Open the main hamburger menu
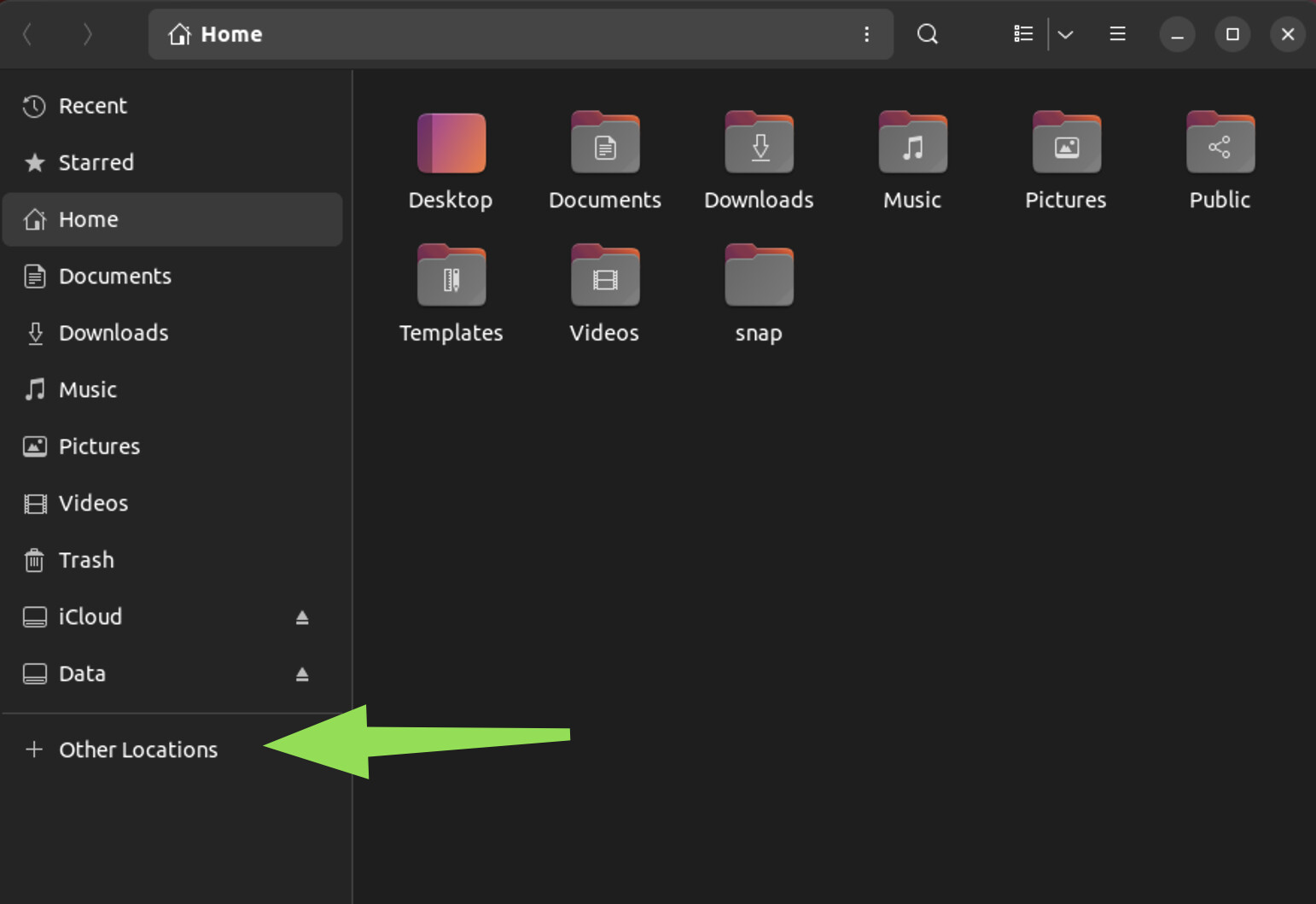The width and height of the screenshot is (1316, 904). 1117,34
